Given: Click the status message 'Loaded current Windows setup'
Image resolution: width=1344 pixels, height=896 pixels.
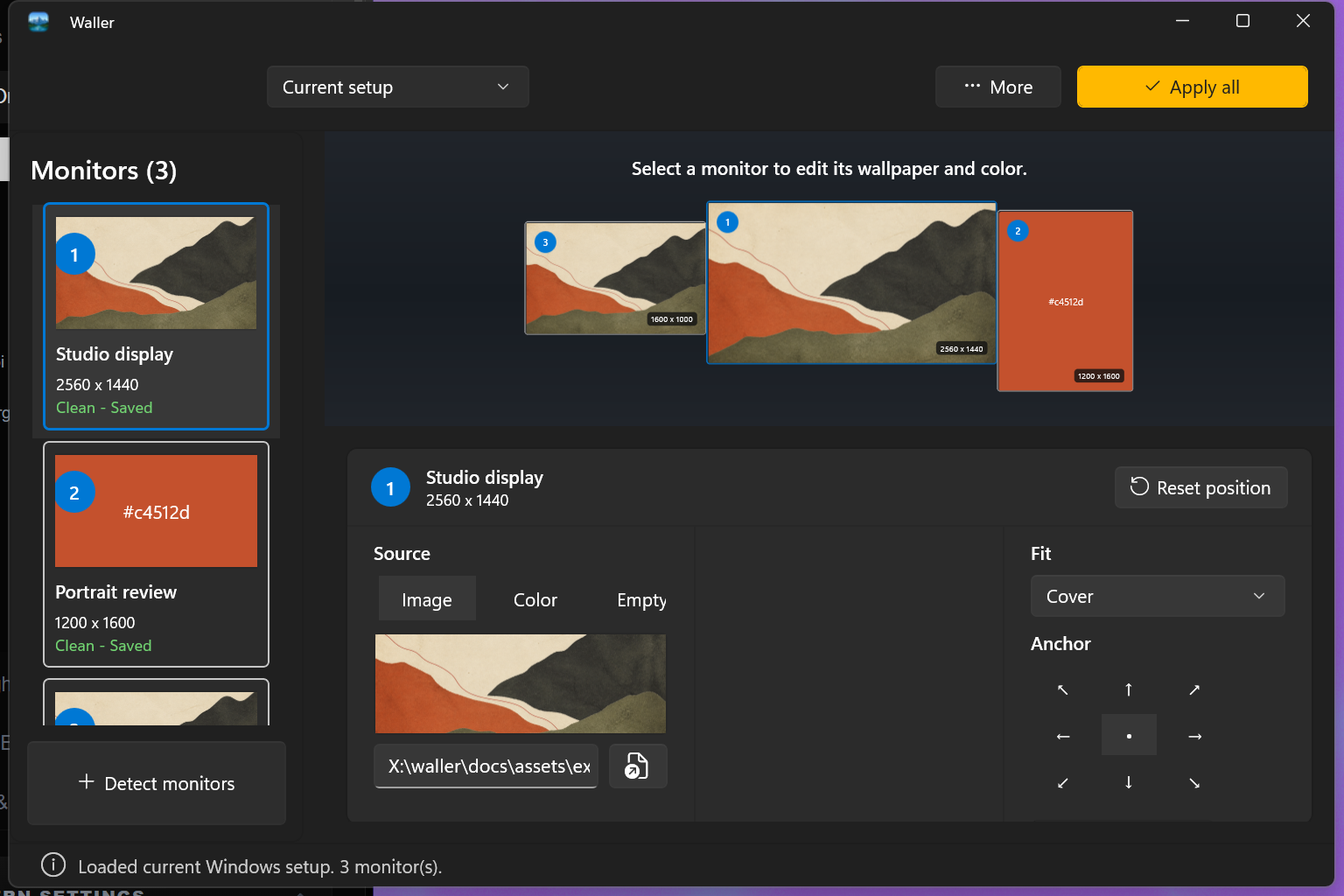Looking at the screenshot, I should coord(260,866).
